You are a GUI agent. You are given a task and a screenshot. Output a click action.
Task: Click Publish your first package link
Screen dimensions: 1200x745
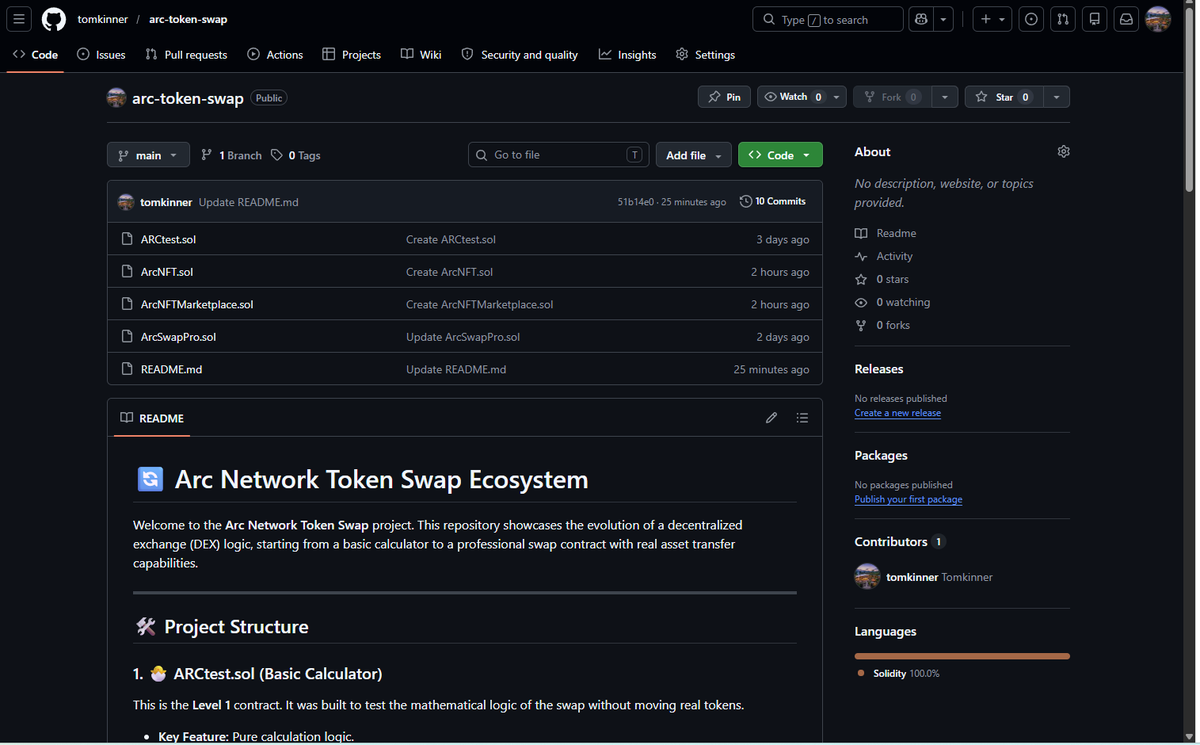pyautogui.click(x=908, y=499)
